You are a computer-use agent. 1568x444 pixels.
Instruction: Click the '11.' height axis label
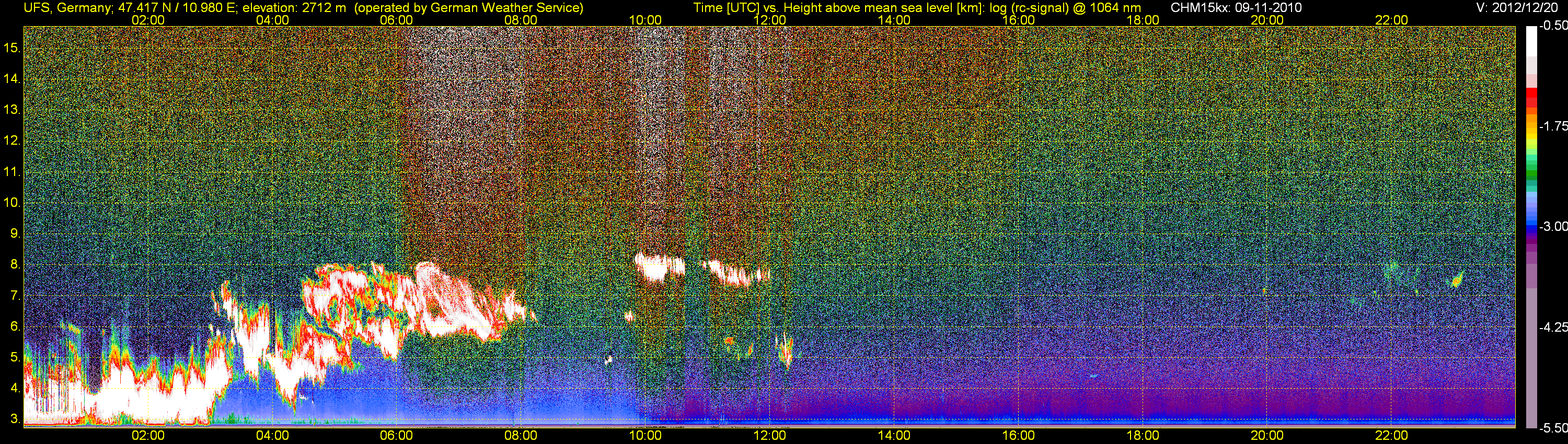13,171
